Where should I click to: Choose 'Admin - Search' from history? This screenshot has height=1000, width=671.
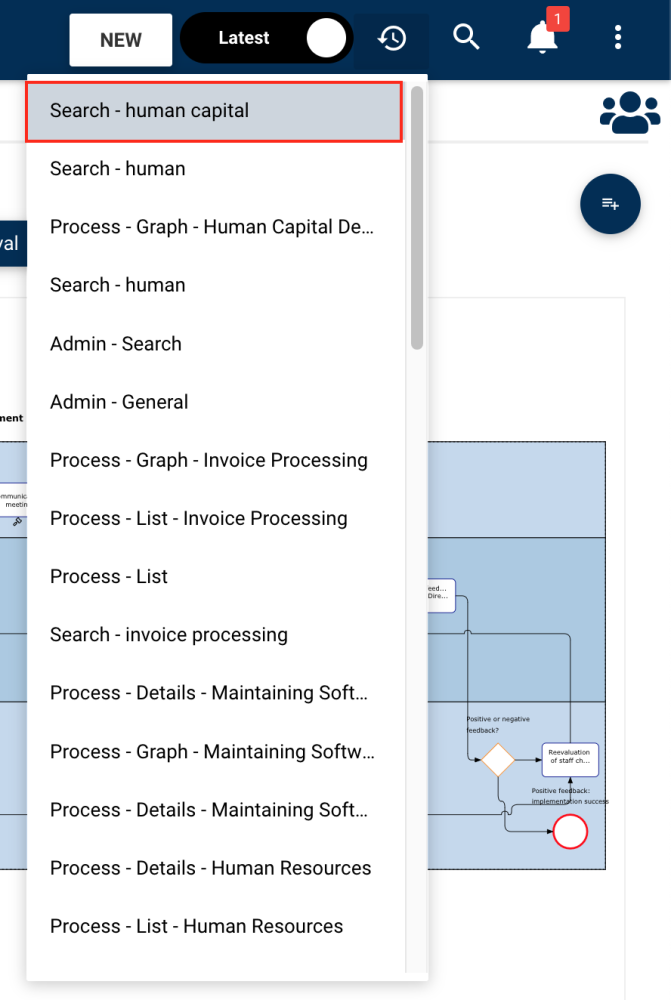116,344
